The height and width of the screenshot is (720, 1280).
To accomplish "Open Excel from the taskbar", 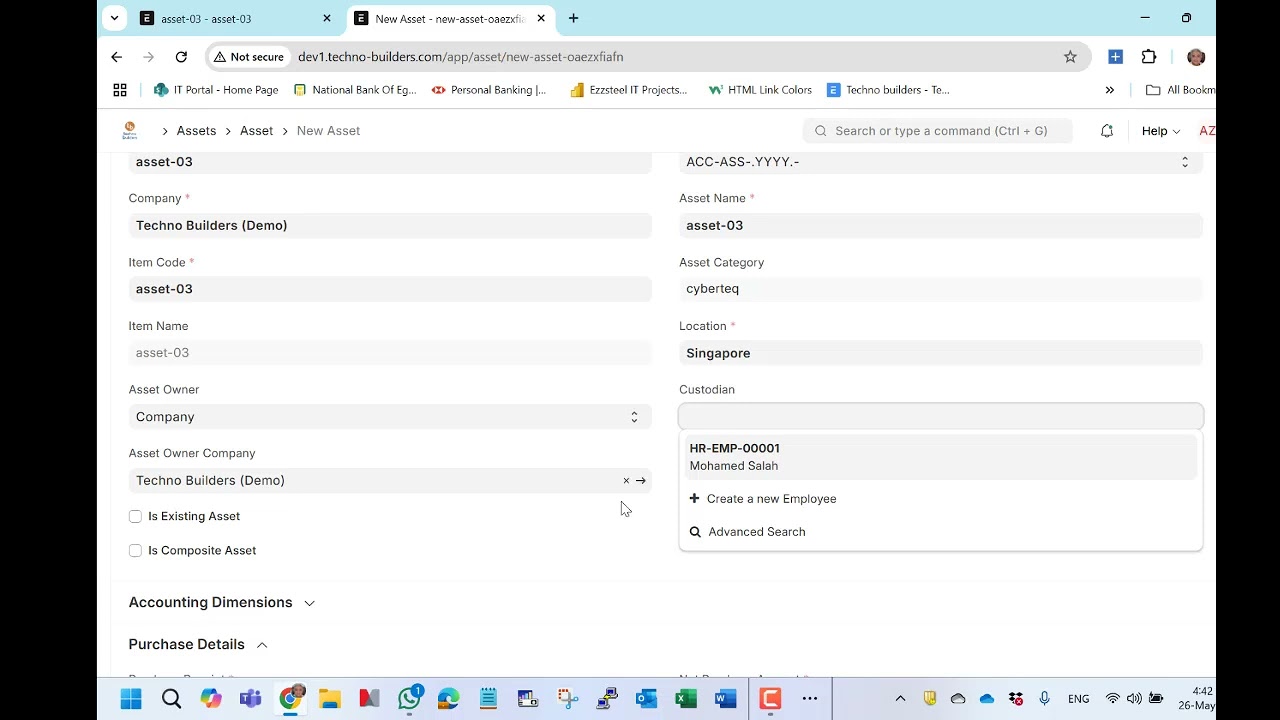I will (686, 699).
